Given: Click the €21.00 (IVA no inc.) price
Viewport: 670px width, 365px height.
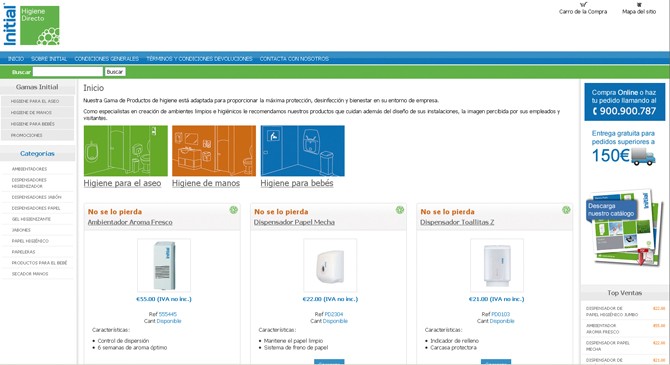Looking at the screenshot, I should coord(496,299).
